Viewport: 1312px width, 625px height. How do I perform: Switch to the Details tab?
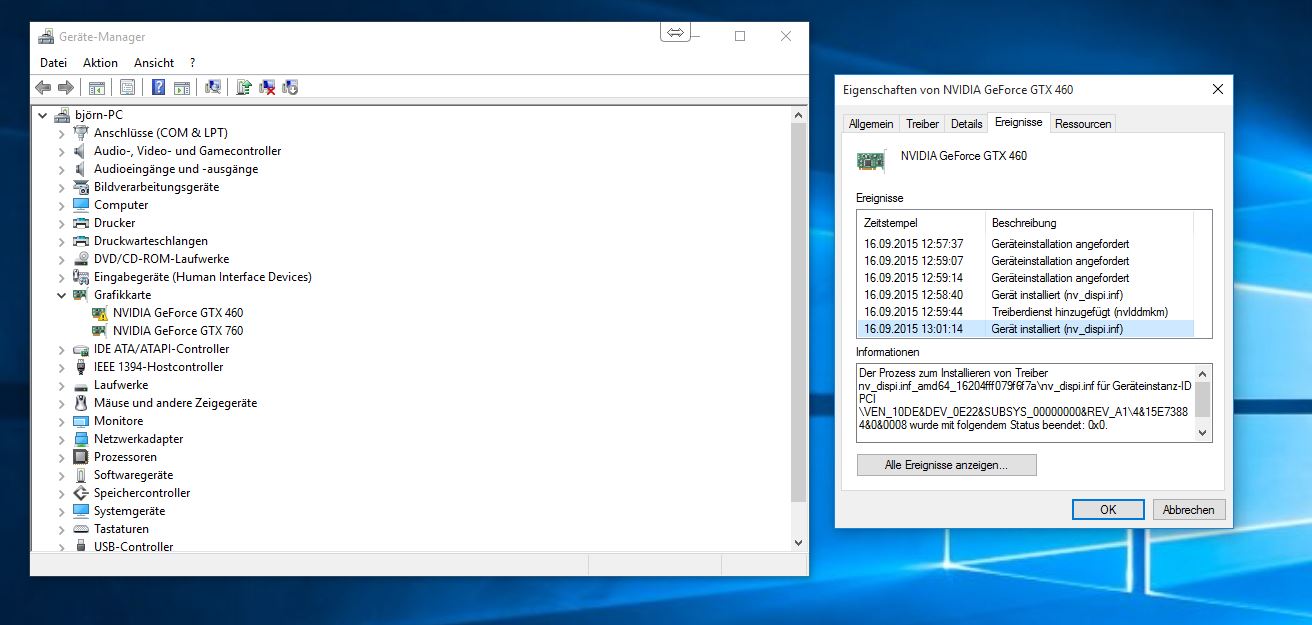(x=966, y=124)
